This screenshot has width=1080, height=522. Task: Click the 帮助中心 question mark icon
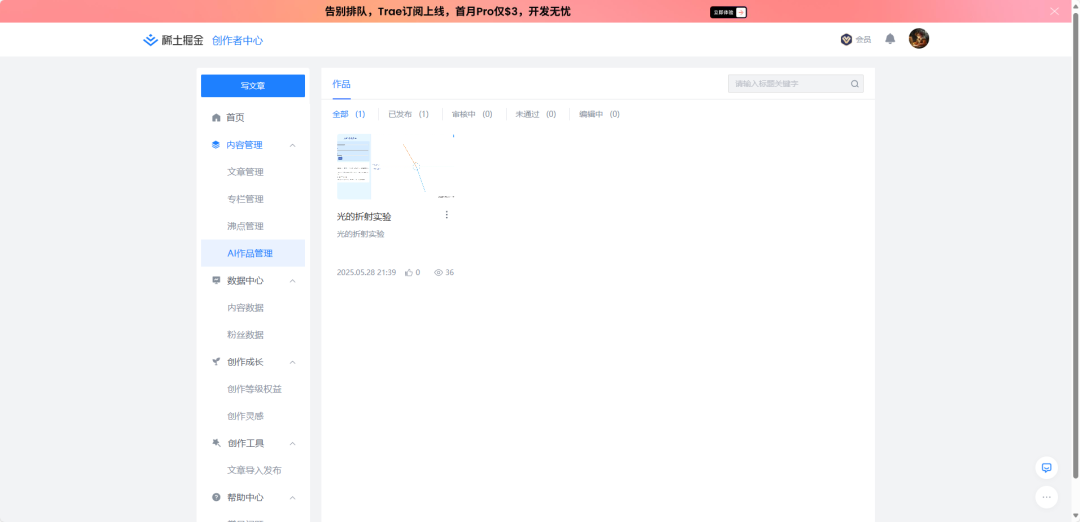click(216, 497)
